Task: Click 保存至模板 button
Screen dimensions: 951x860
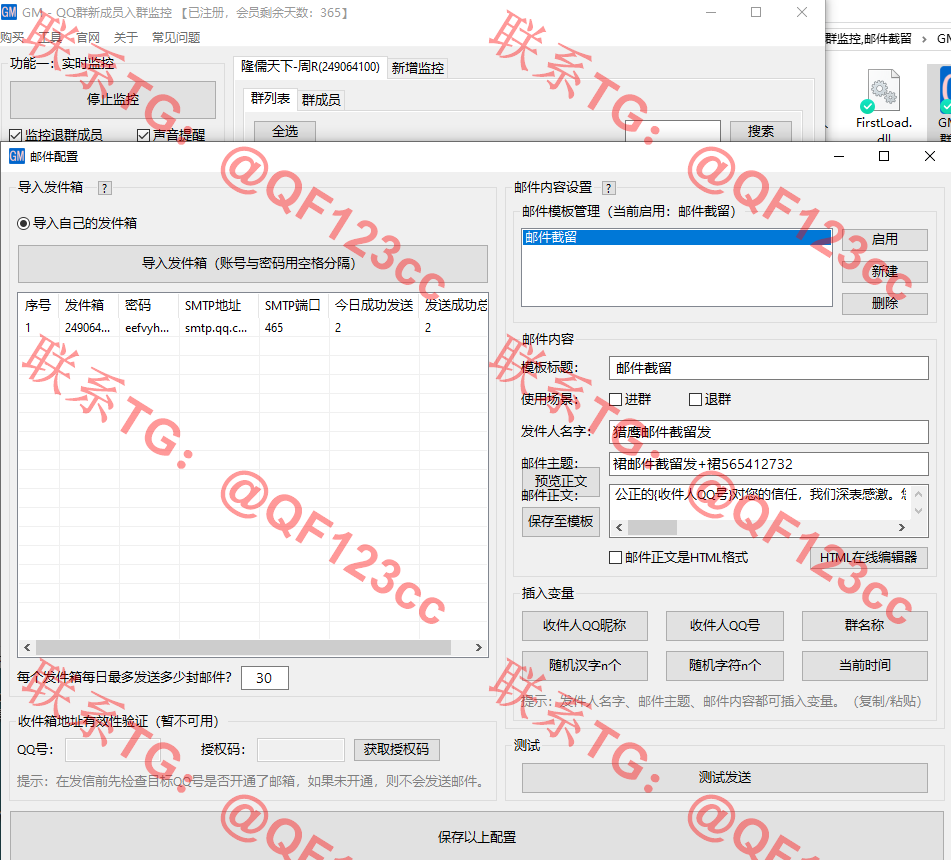Action: coord(561,522)
